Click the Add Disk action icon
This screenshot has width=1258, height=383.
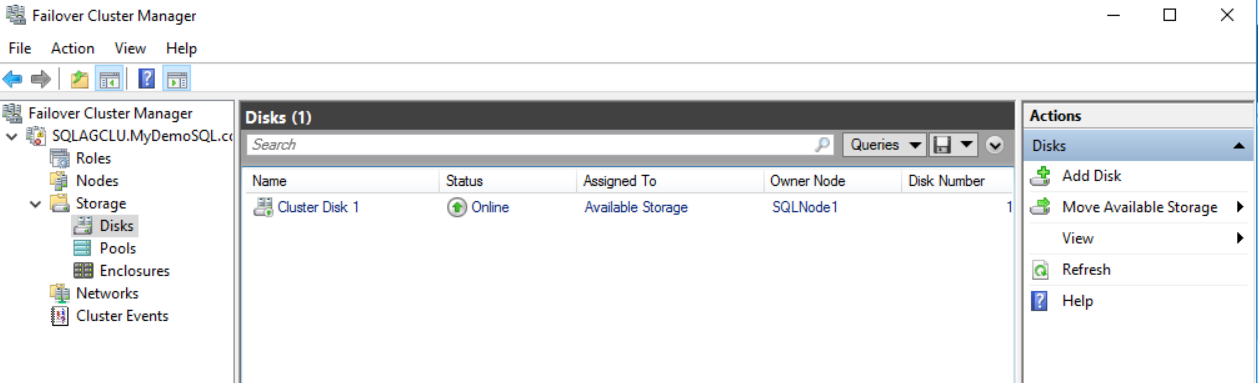[1041, 176]
